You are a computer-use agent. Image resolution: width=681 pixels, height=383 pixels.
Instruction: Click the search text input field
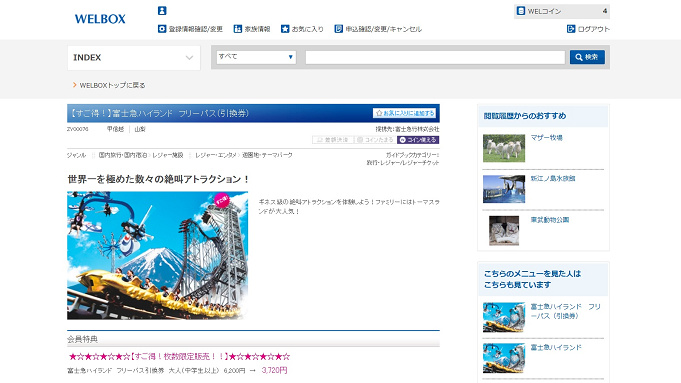click(435, 57)
